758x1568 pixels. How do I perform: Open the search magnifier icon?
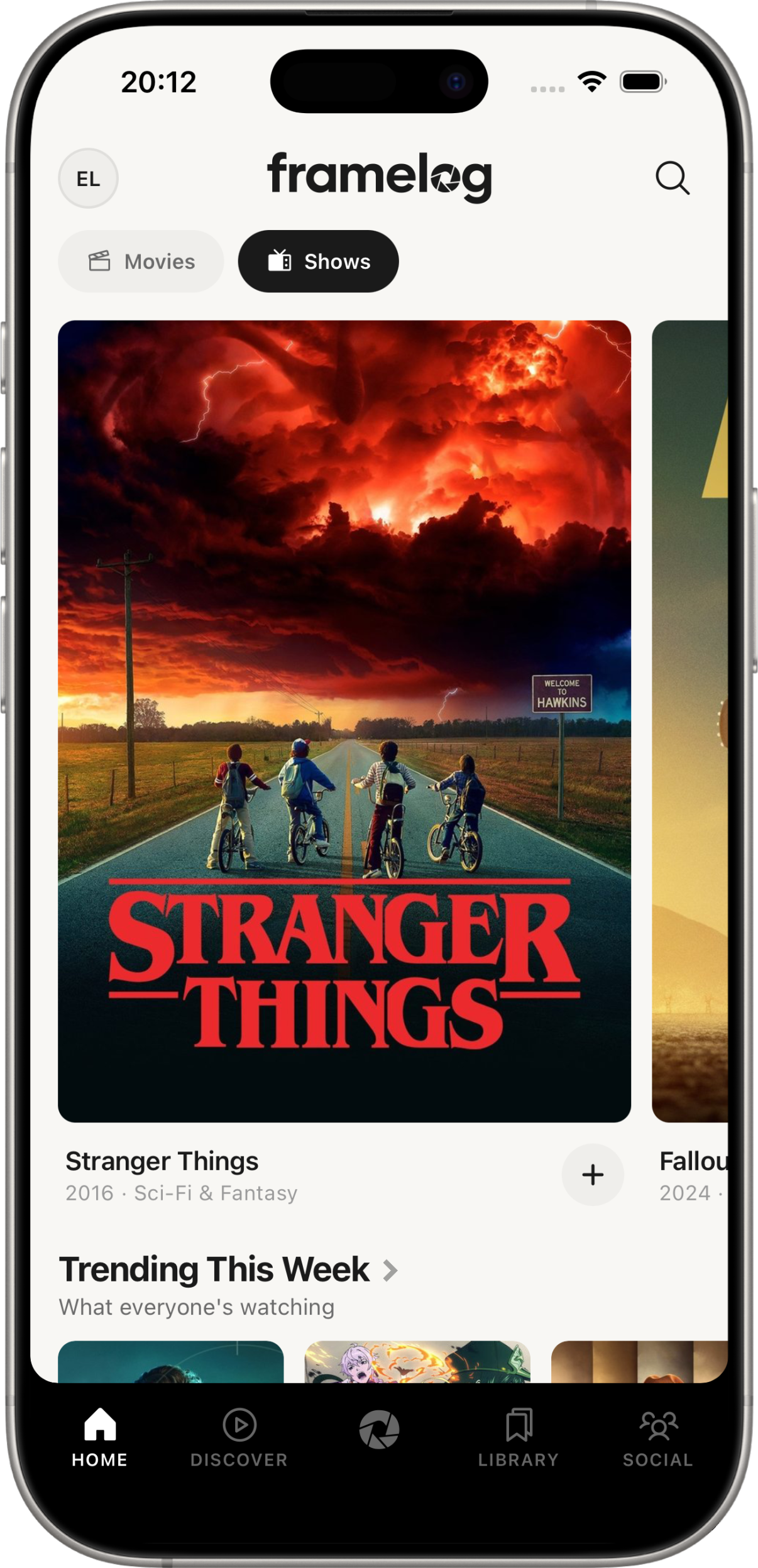(673, 178)
